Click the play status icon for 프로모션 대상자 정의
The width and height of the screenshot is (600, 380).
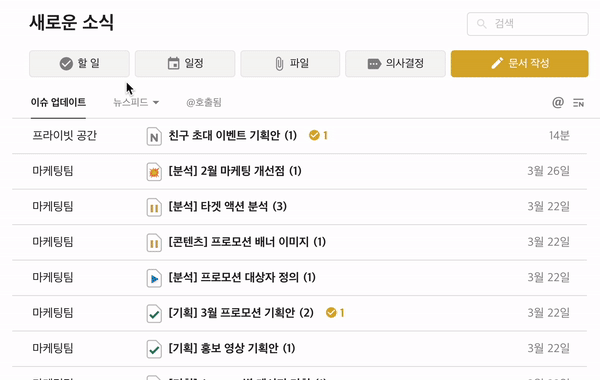click(x=154, y=278)
